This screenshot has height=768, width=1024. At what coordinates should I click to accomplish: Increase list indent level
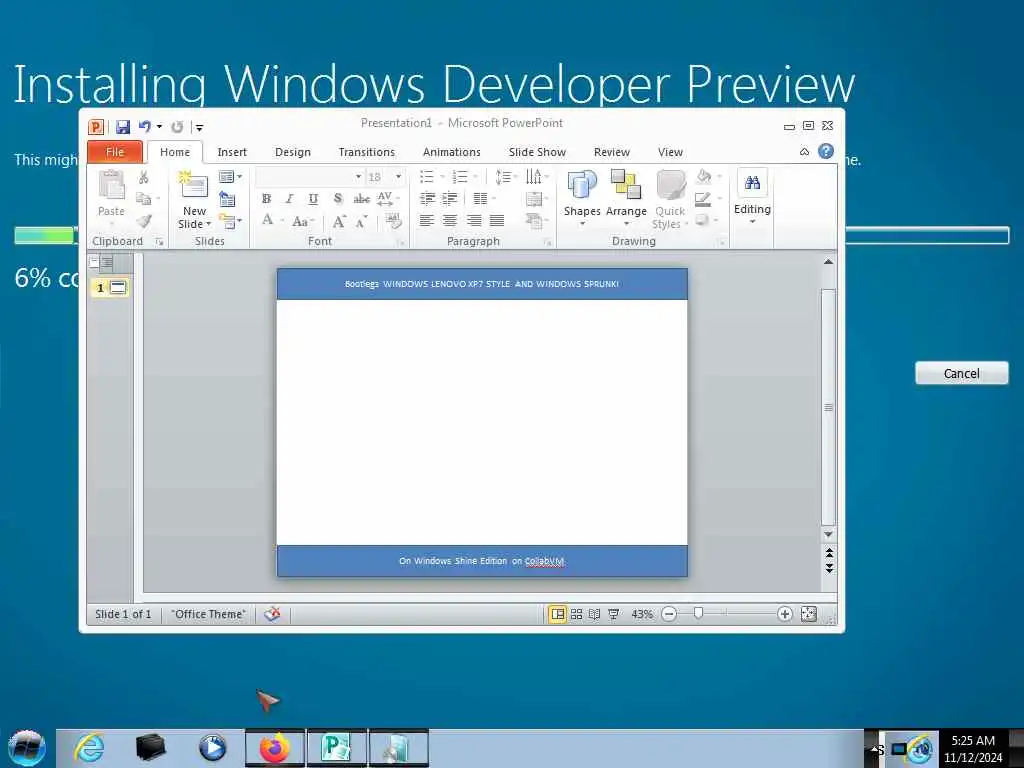(x=450, y=199)
